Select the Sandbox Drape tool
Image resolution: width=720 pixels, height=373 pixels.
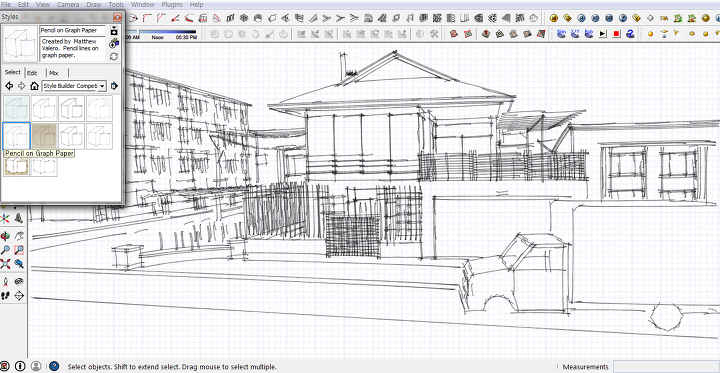point(514,34)
